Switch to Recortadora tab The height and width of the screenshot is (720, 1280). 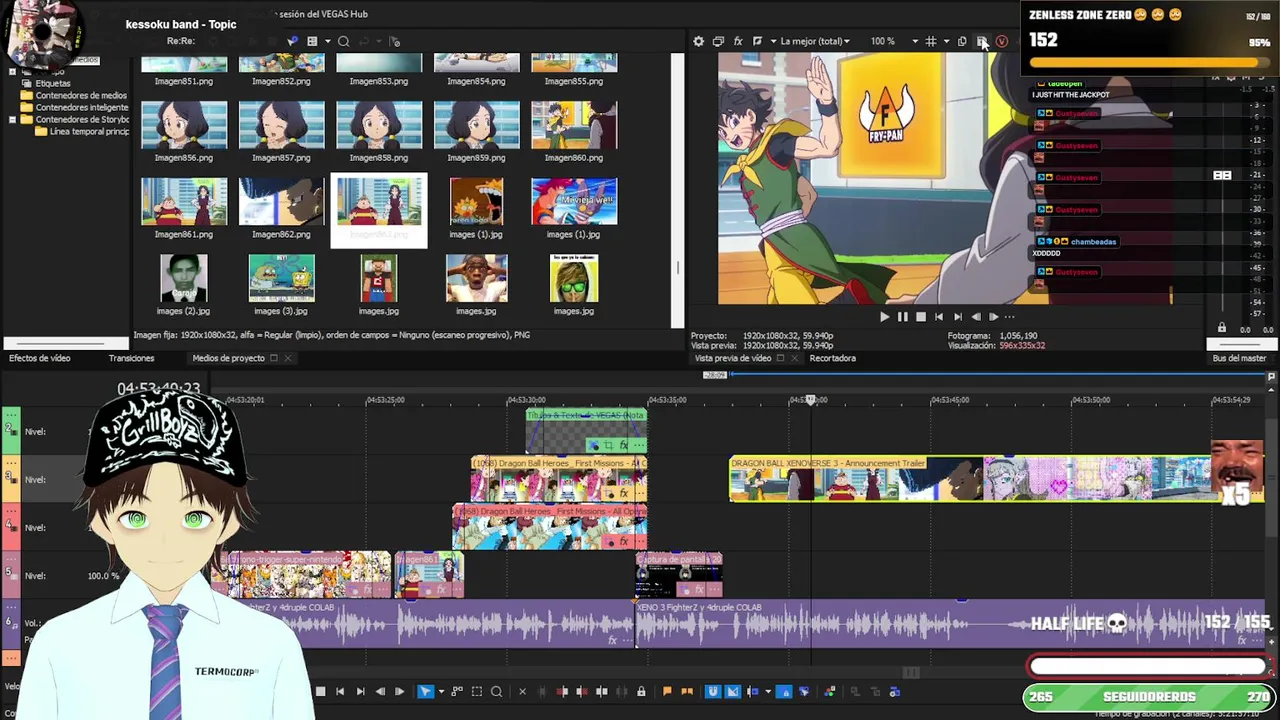click(832, 358)
